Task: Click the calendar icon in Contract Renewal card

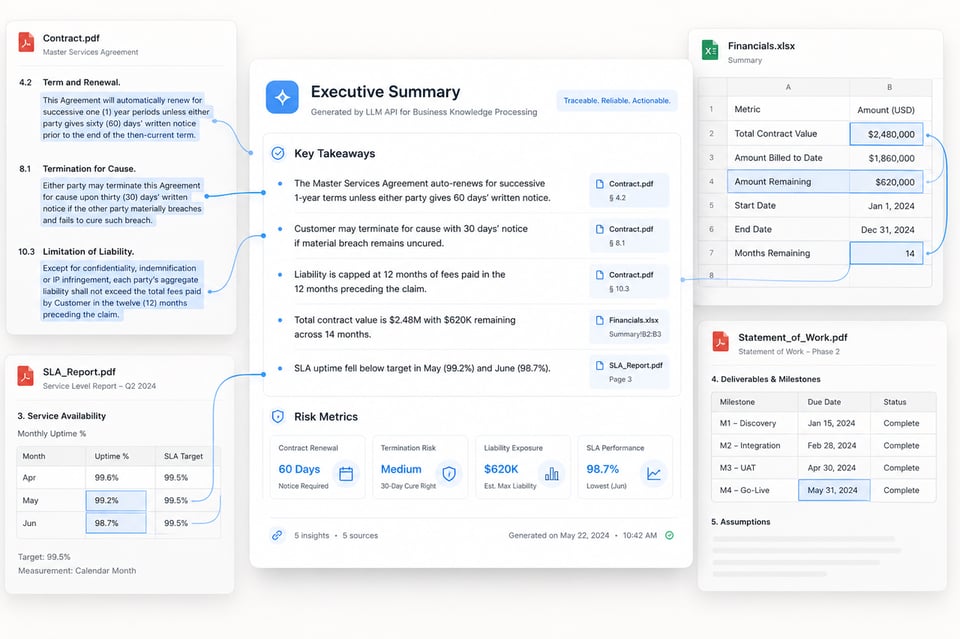Action: pyautogui.click(x=346, y=473)
